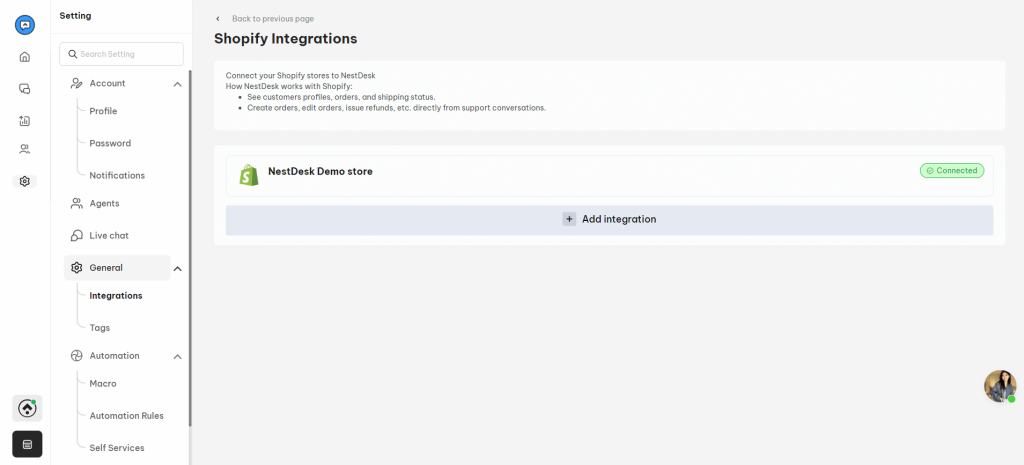
Task: Click the Setting panel title
Action: click(75, 16)
